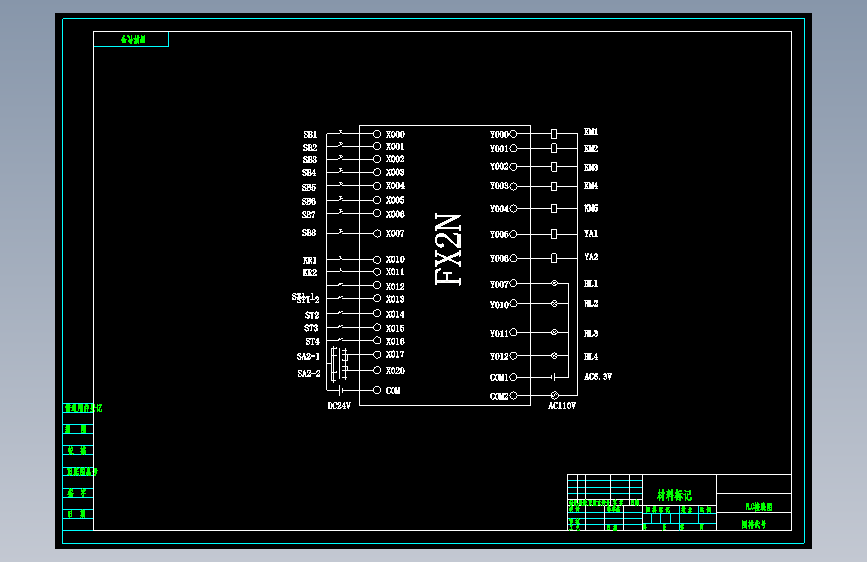This screenshot has width=867, height=562.
Task: Click the X001 terminal text
Action: pos(395,147)
